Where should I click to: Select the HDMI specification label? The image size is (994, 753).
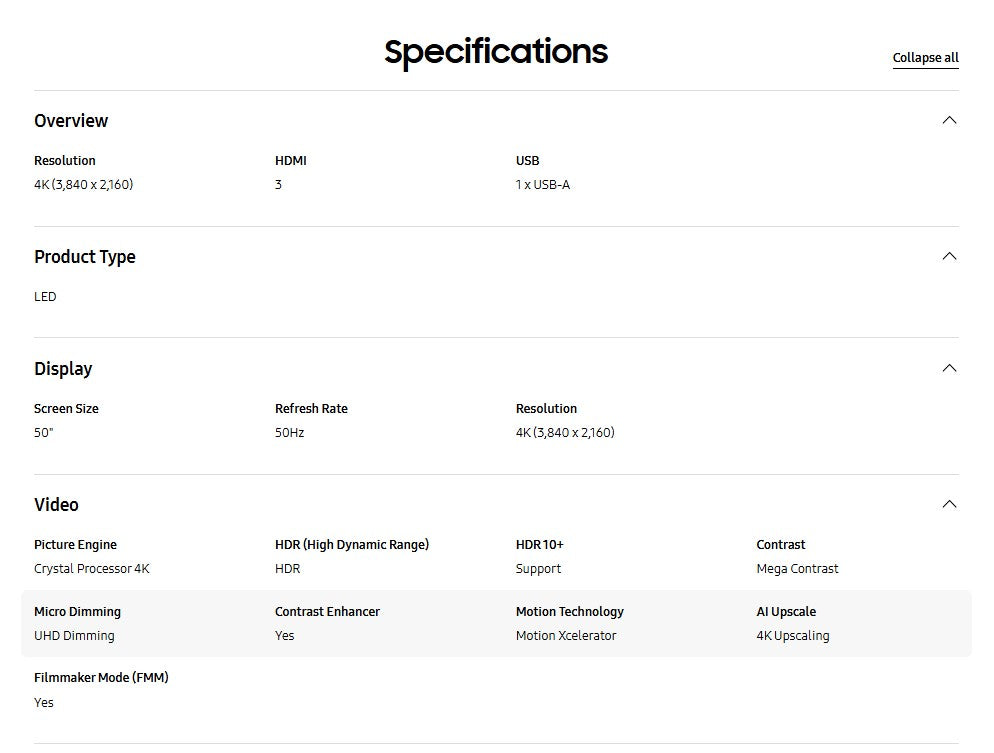(x=291, y=161)
